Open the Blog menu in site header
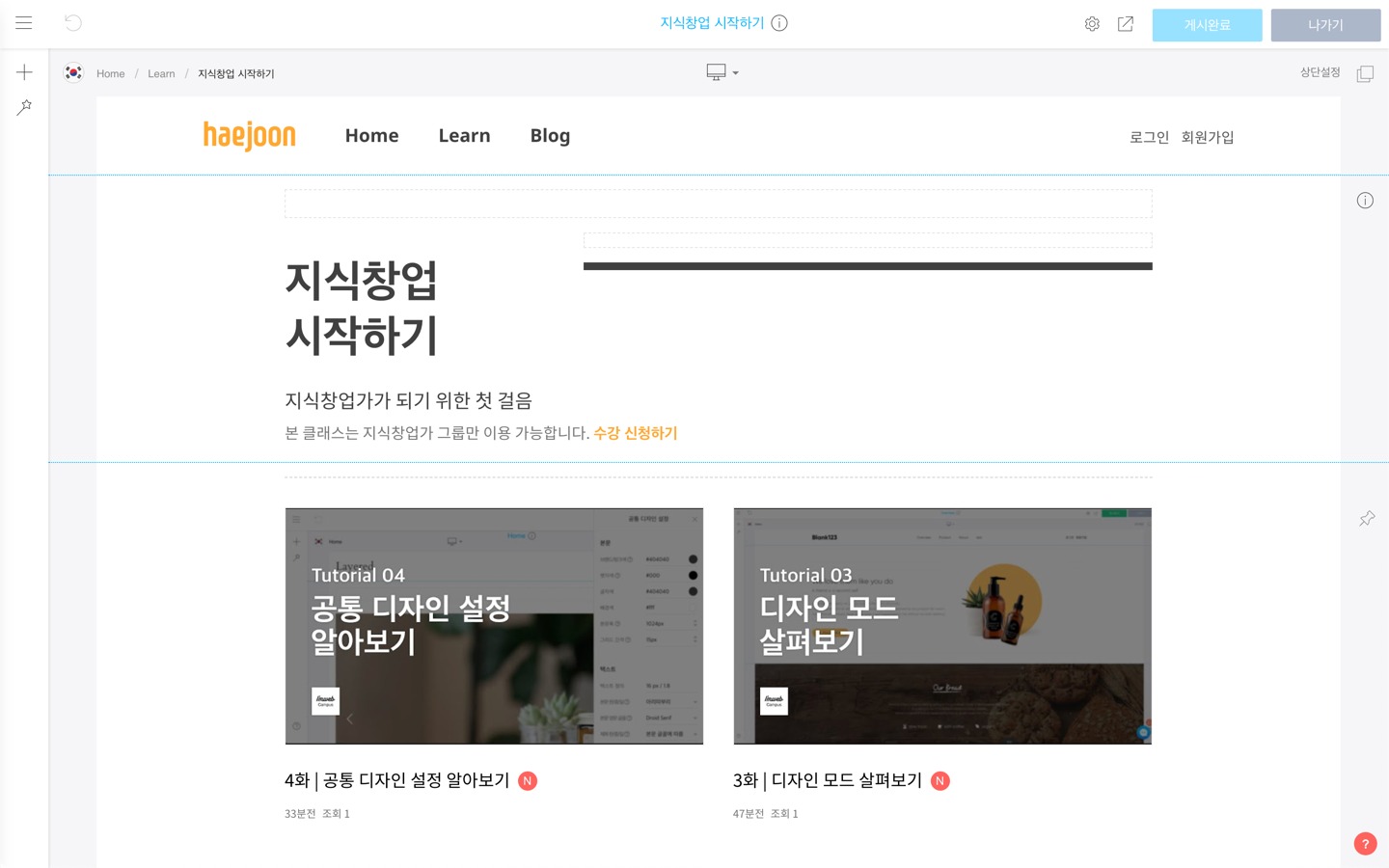Viewport: 1389px width, 868px height. point(550,136)
